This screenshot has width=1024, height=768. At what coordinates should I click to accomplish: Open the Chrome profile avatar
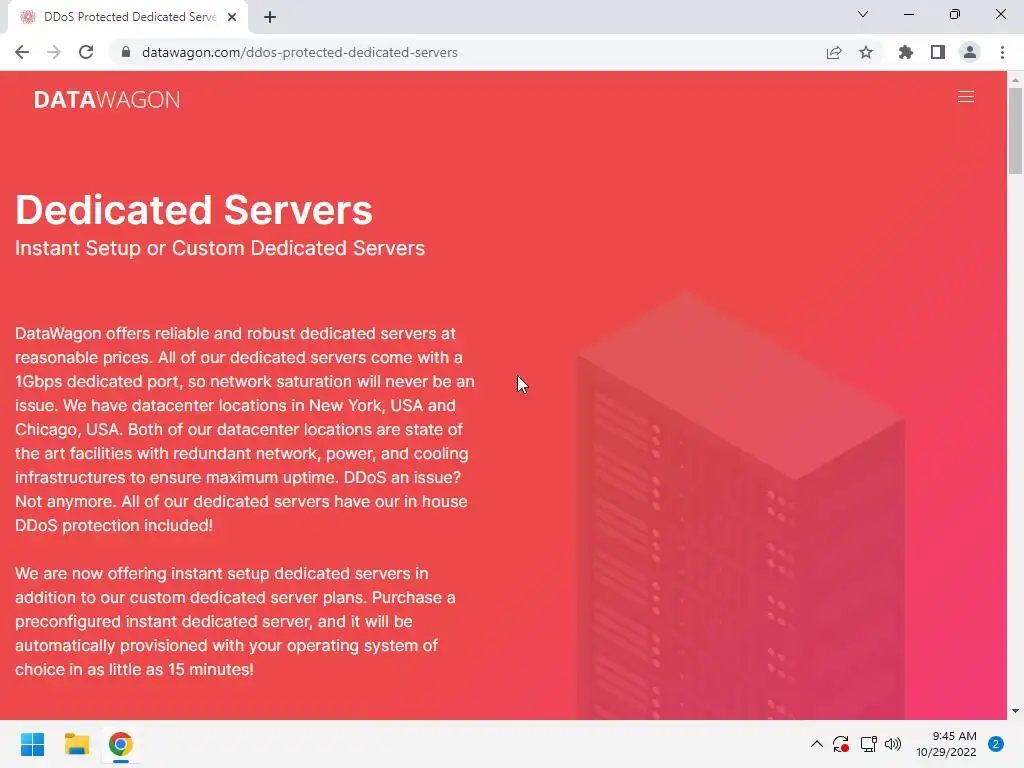(x=970, y=52)
